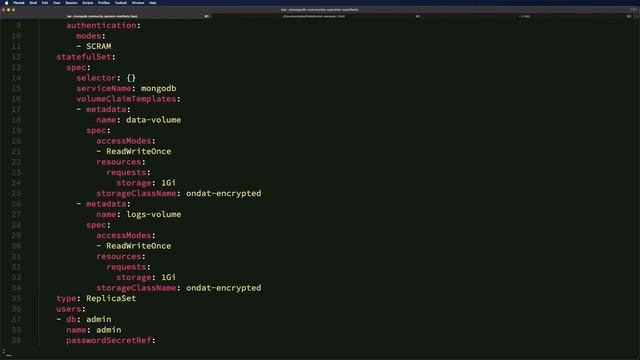Open the Edit menu
Viewport: 640px width, 360px height.
[x=45, y=3]
